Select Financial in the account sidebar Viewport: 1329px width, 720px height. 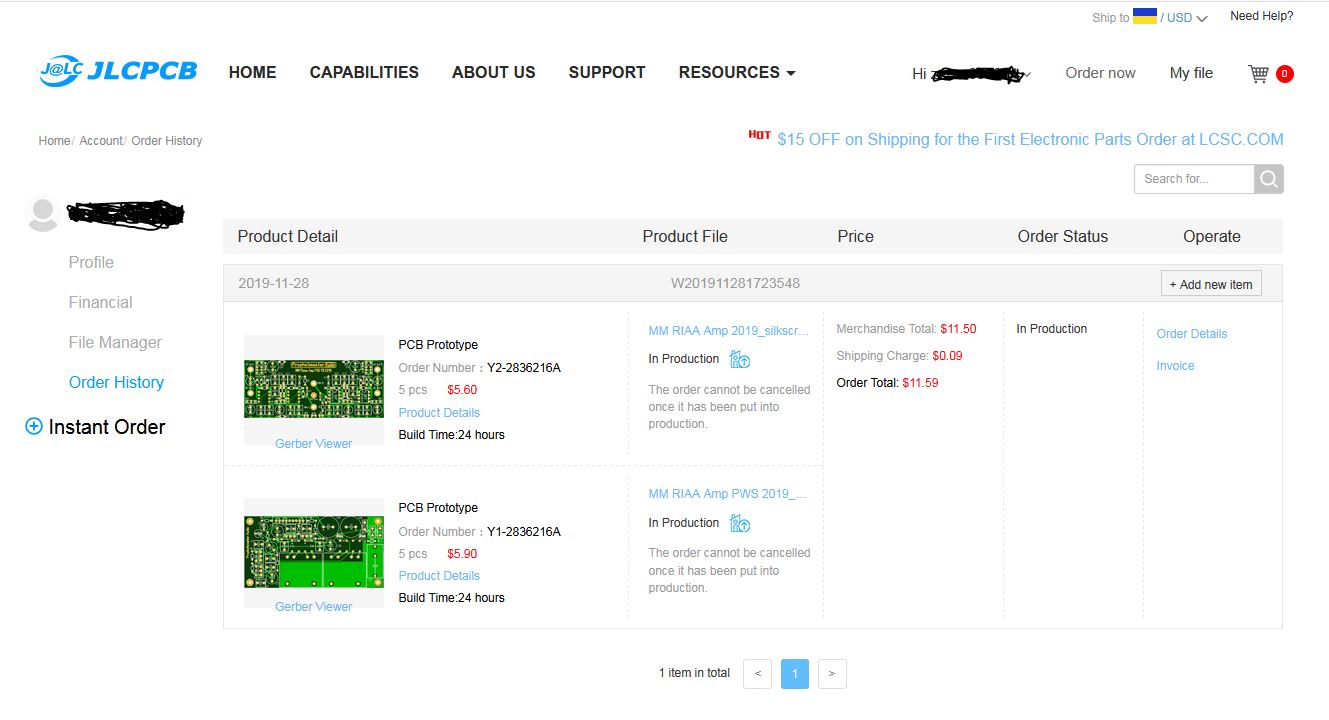(100, 302)
